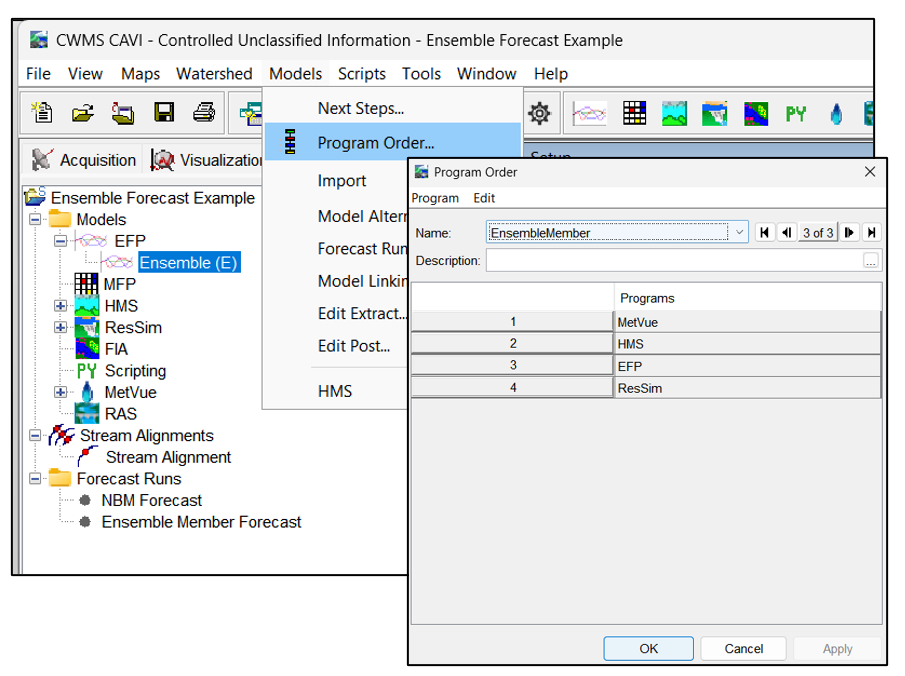905x676 pixels.
Task: Go to the first program order record
Action: (x=765, y=233)
